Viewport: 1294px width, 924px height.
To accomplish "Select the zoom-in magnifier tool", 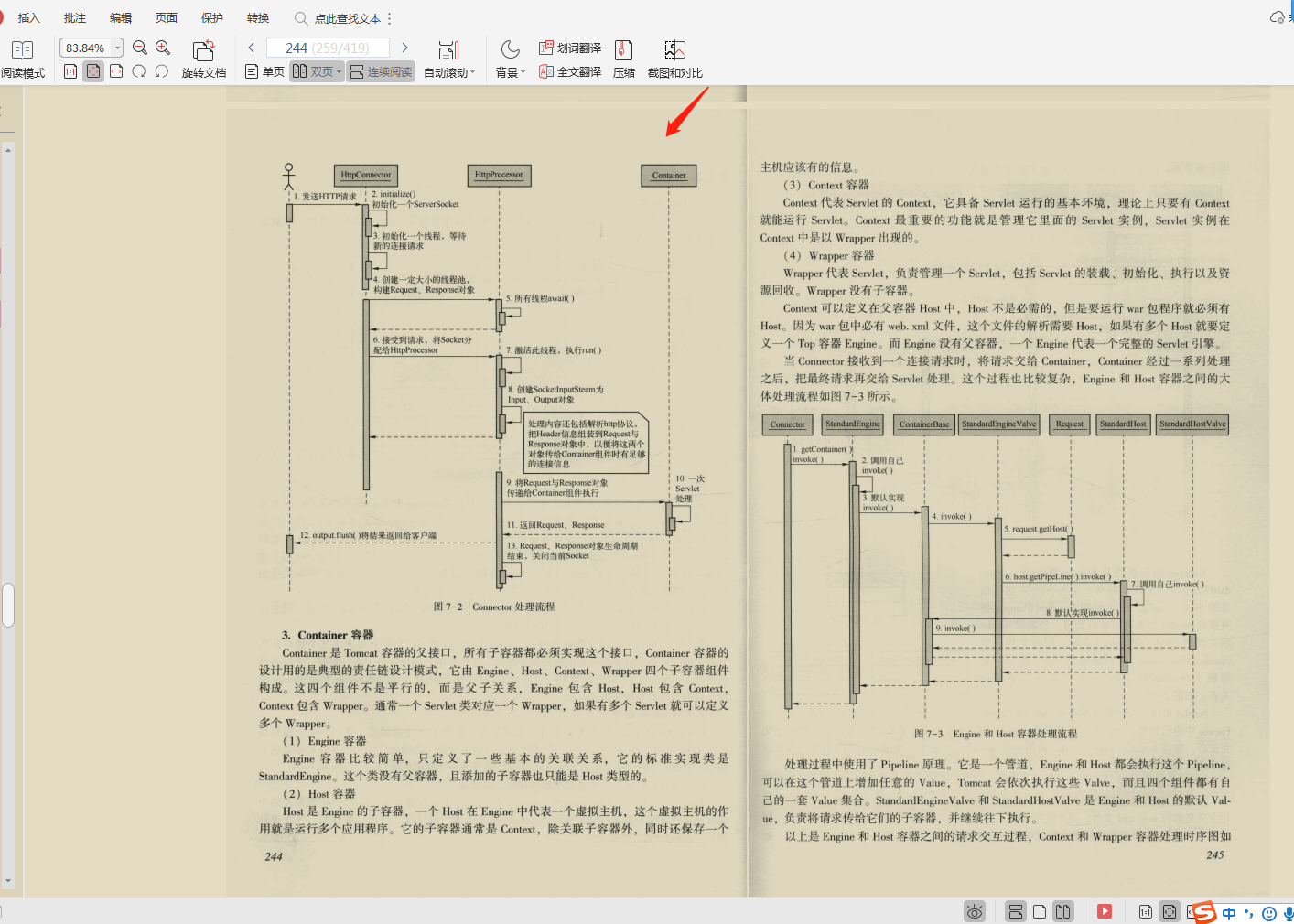I will pos(162,47).
